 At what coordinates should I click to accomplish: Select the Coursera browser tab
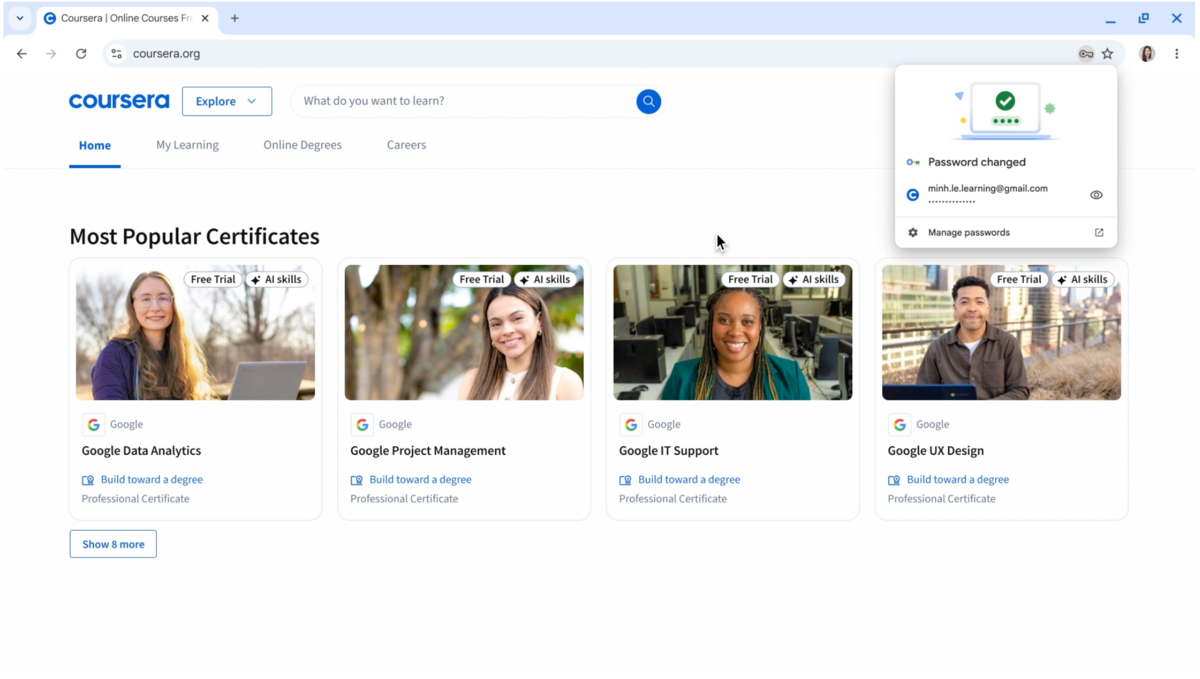(127, 18)
